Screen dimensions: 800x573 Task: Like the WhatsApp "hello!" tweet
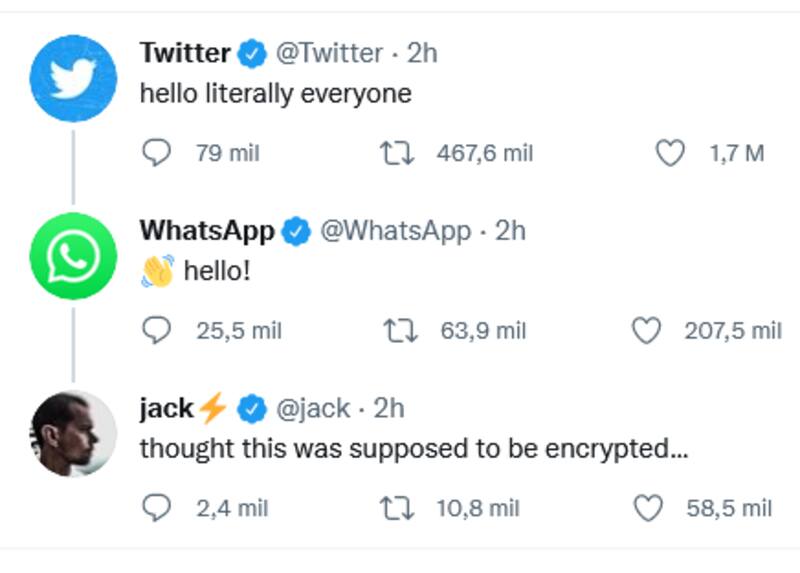tap(648, 331)
